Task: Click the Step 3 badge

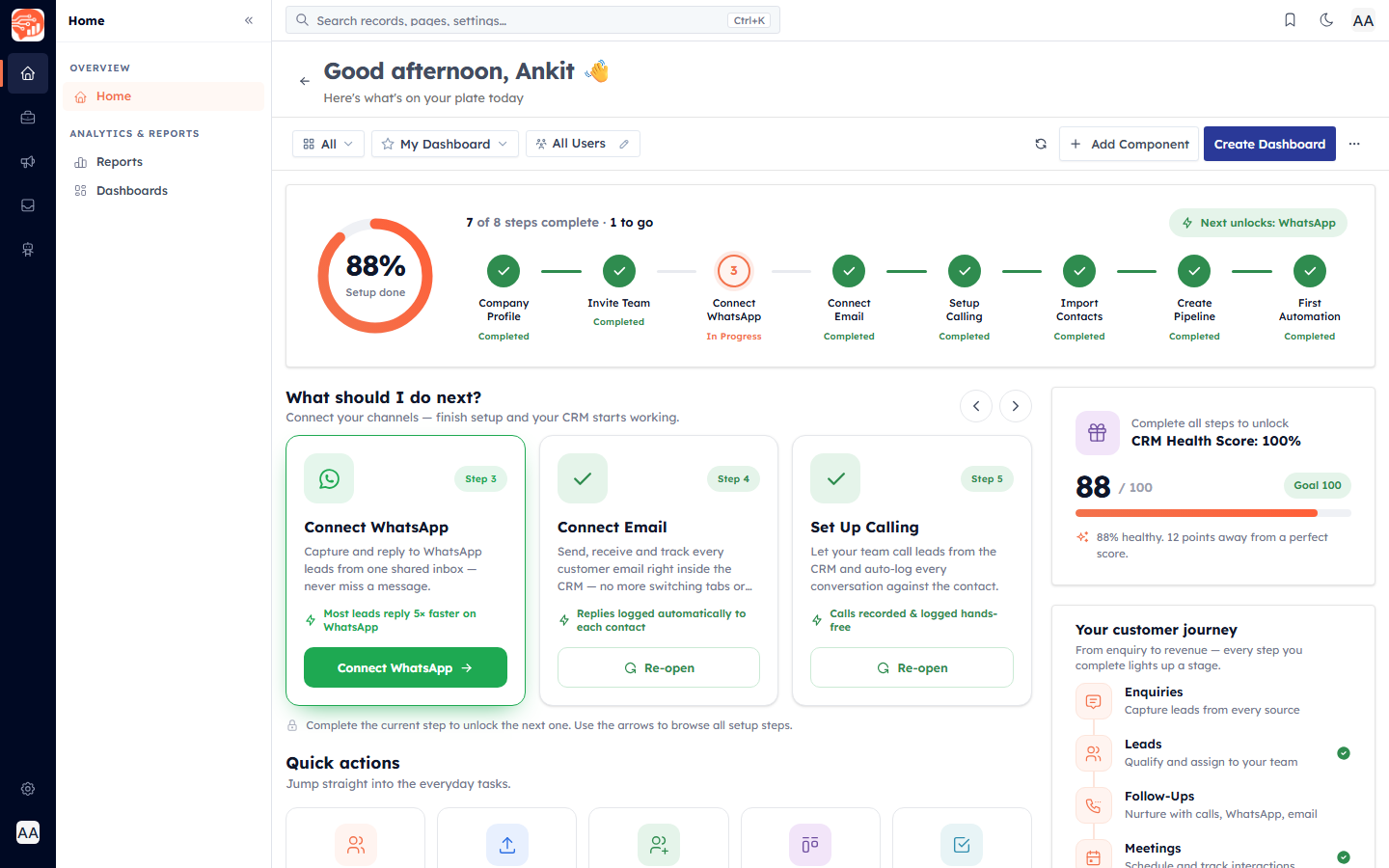Action: click(x=480, y=478)
